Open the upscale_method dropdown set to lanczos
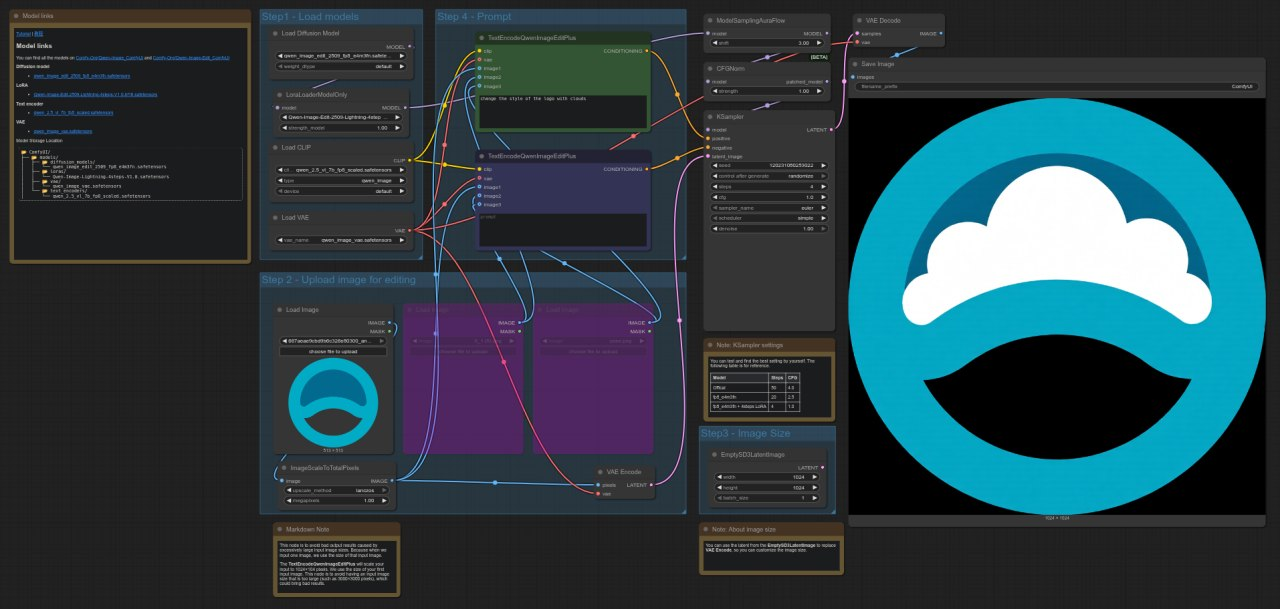The image size is (1280, 609). click(x=338, y=490)
